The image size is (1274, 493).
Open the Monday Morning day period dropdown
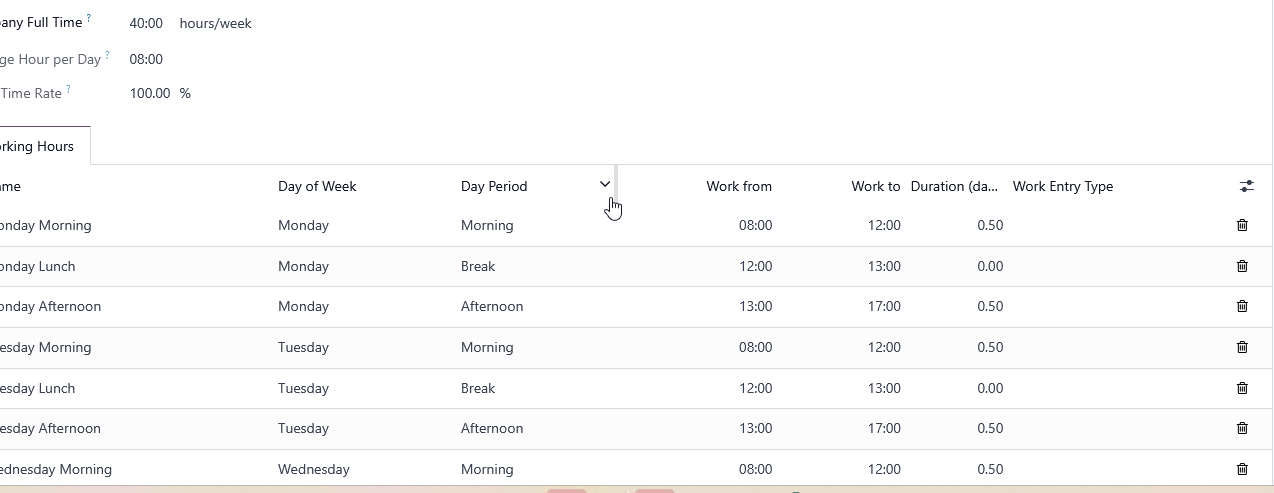(x=536, y=225)
